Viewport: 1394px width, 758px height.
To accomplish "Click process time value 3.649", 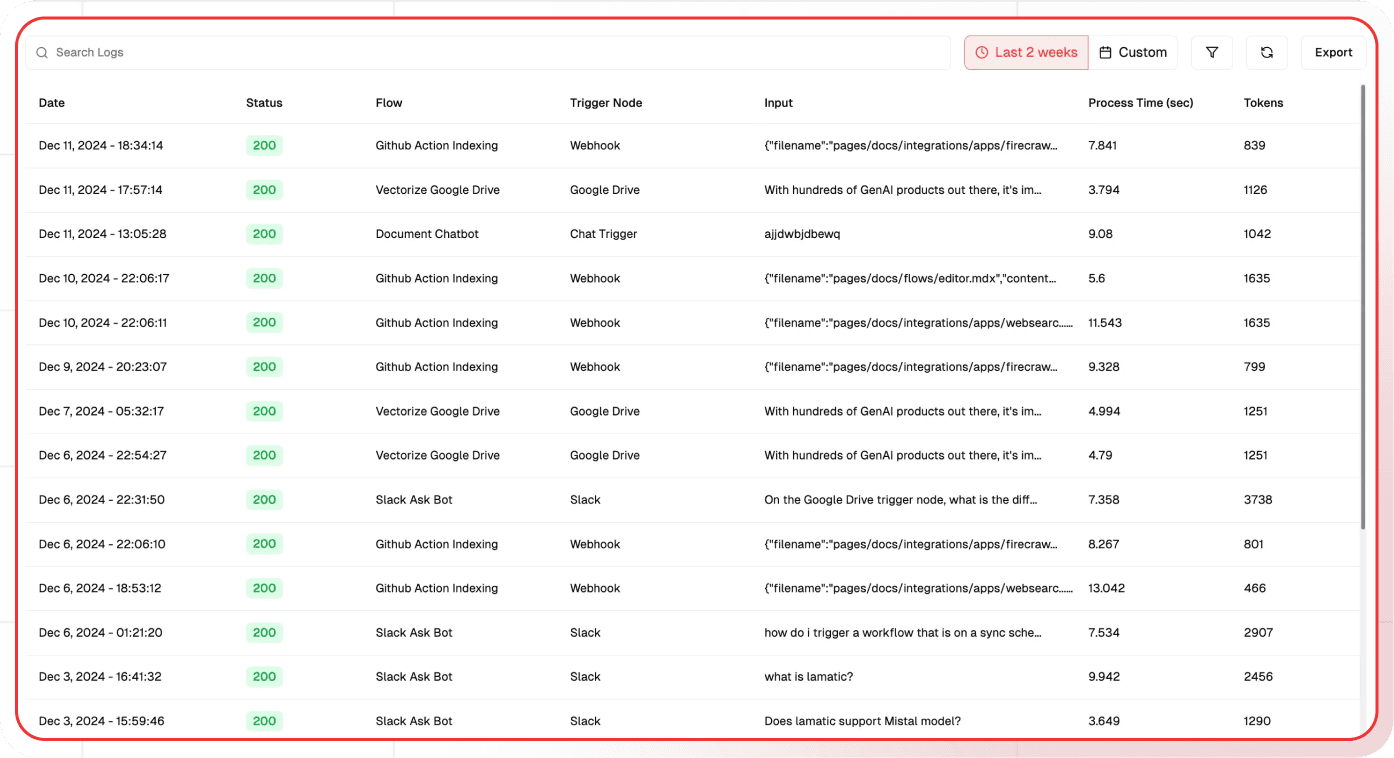I will click(1104, 721).
